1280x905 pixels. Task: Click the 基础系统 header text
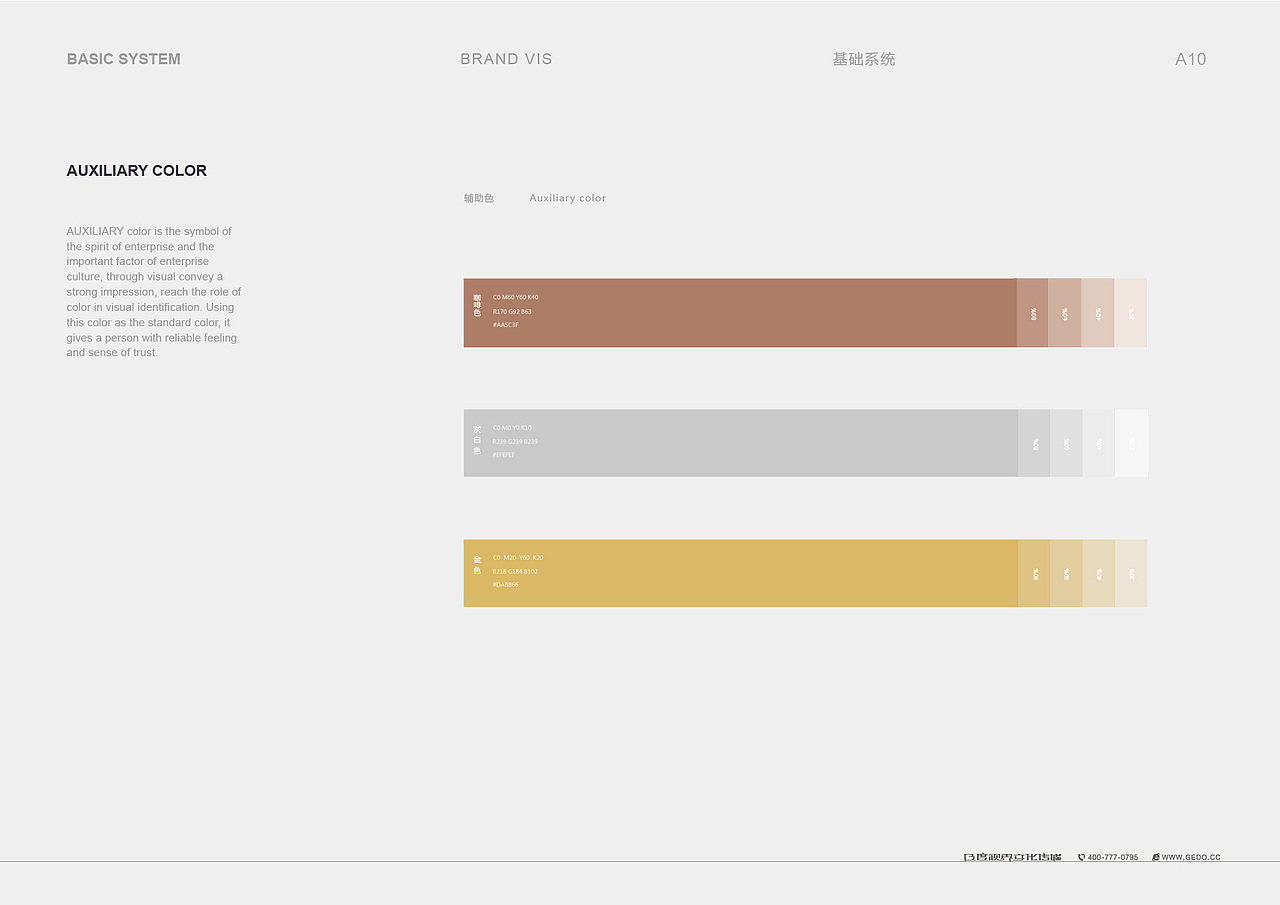pos(864,59)
